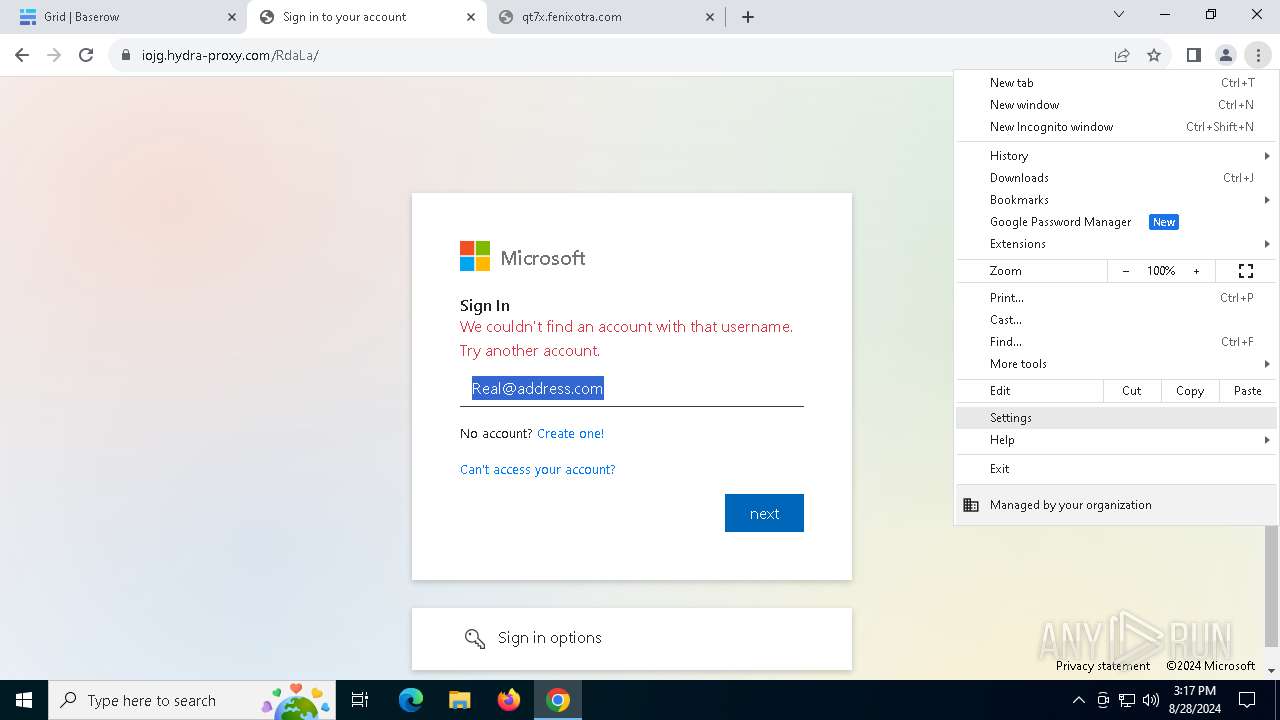The height and width of the screenshot is (720, 1280).
Task: Open Settings from the Chrome menu
Action: 1116,418
